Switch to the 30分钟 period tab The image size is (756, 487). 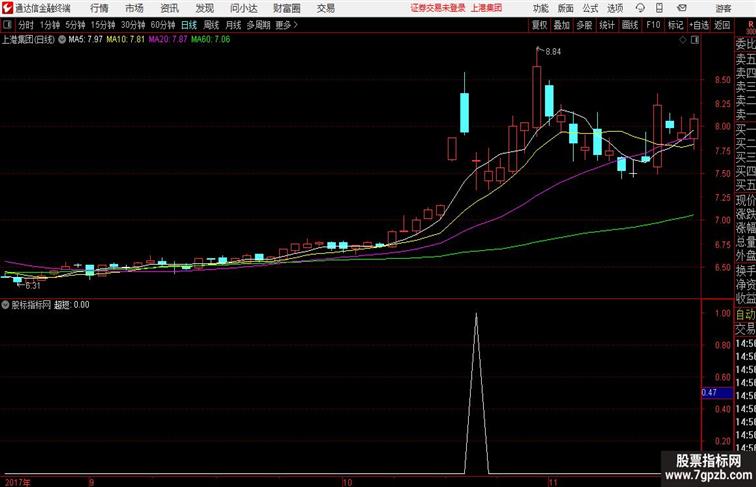(x=133, y=25)
